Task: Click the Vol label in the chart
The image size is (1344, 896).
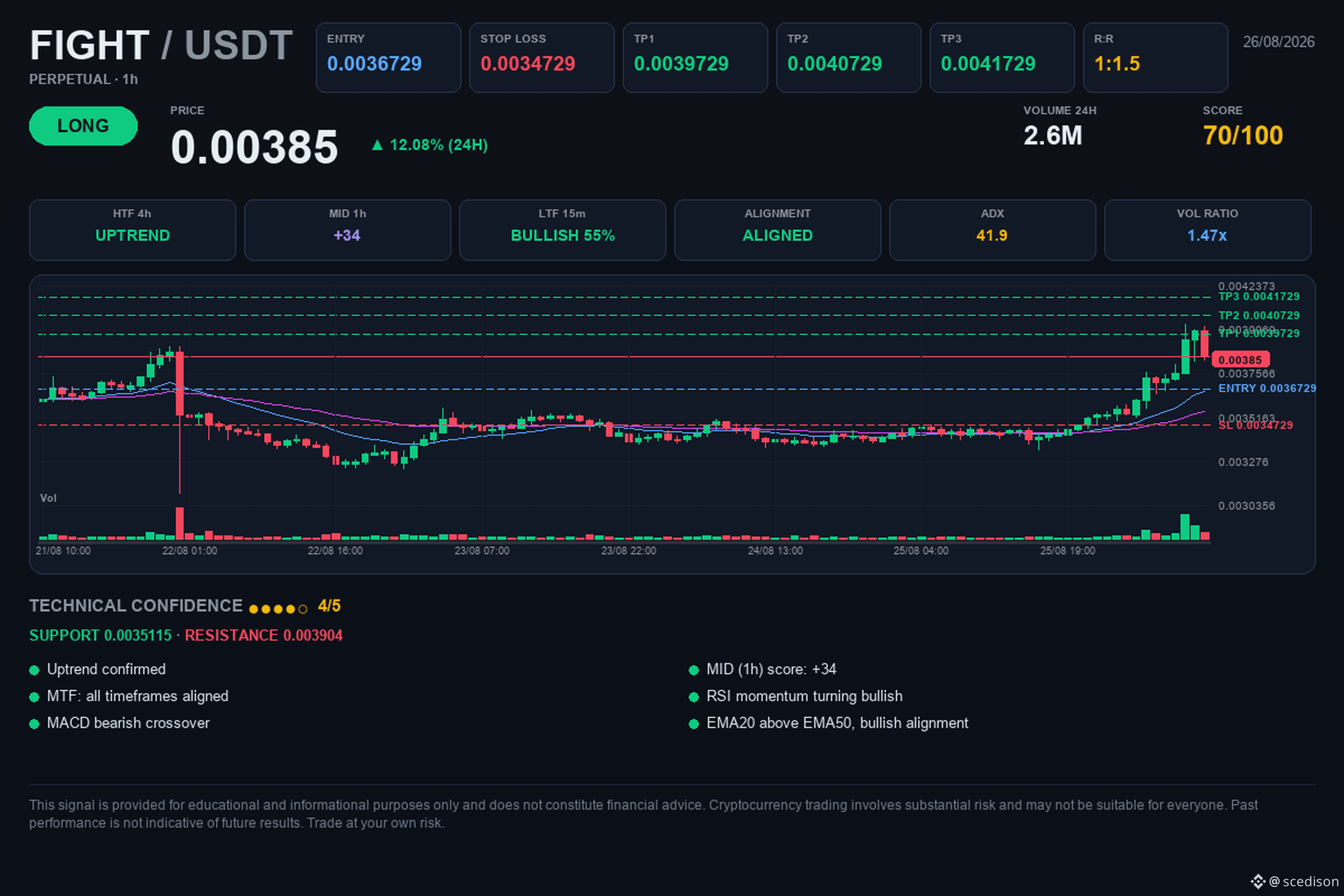Action: (48, 498)
